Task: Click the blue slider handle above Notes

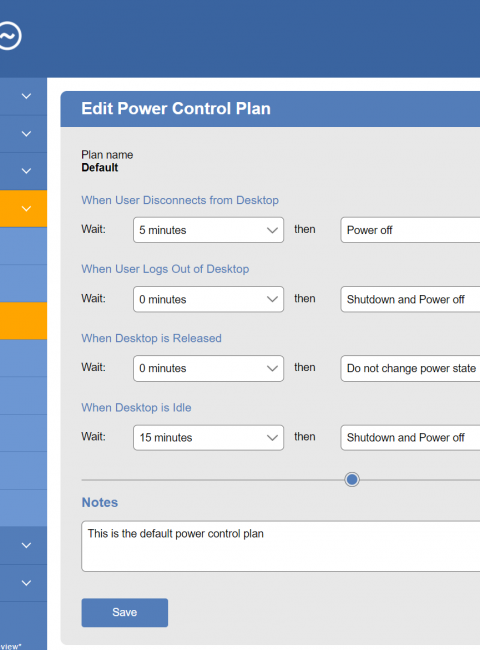Action: [352, 480]
